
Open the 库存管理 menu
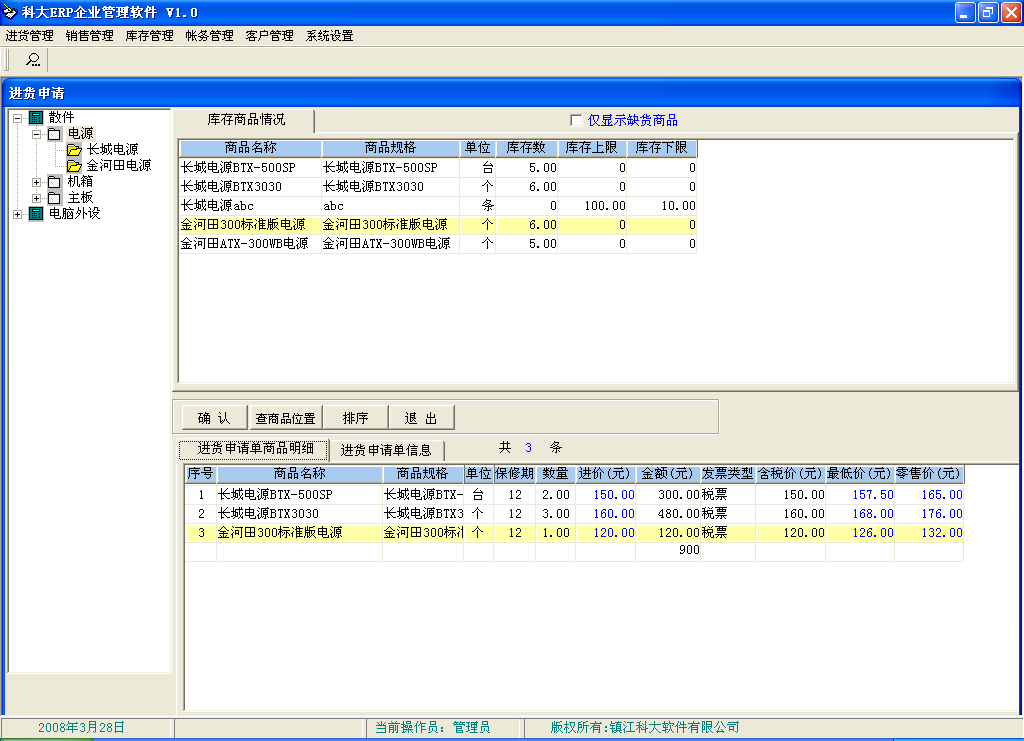coord(149,36)
